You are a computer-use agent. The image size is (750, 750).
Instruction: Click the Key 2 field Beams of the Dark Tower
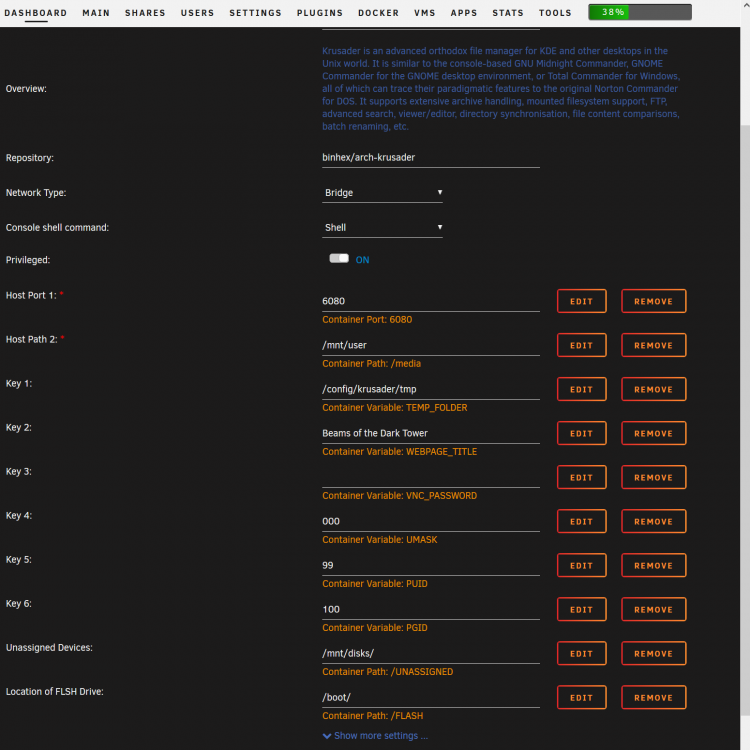tap(431, 433)
